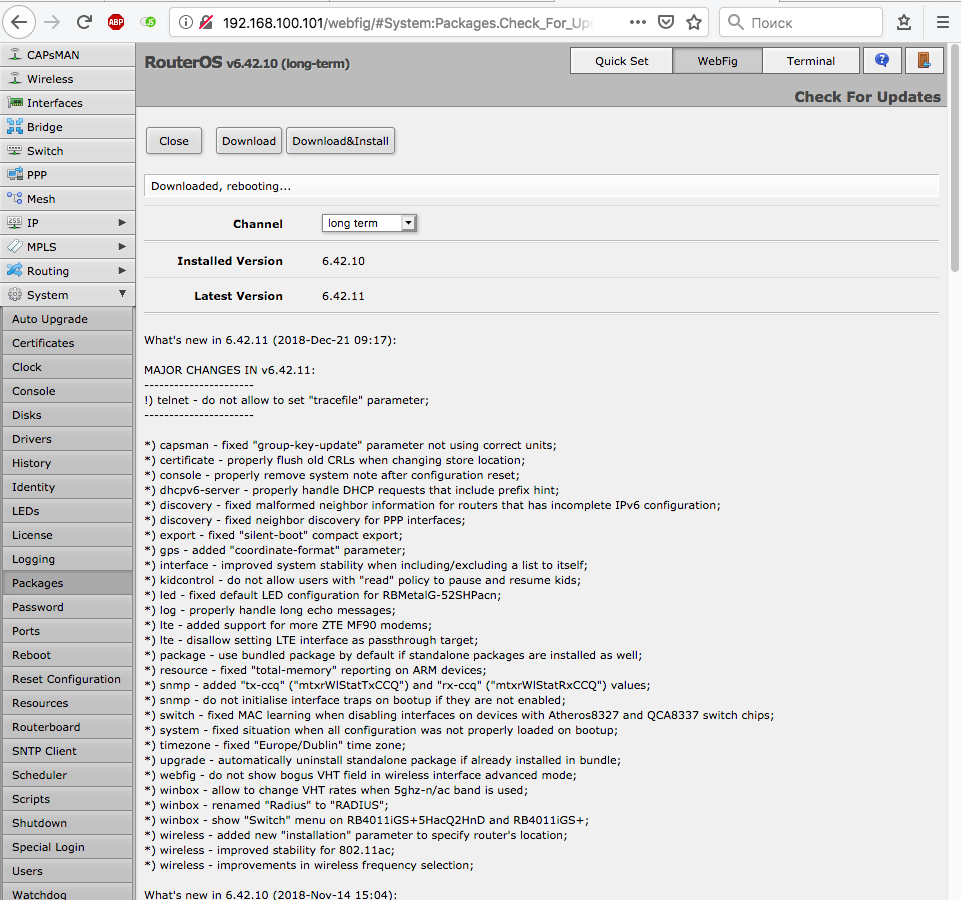The image size is (961, 900).
Task: Click the Installed Version value 6.42.10
Action: pos(343,261)
